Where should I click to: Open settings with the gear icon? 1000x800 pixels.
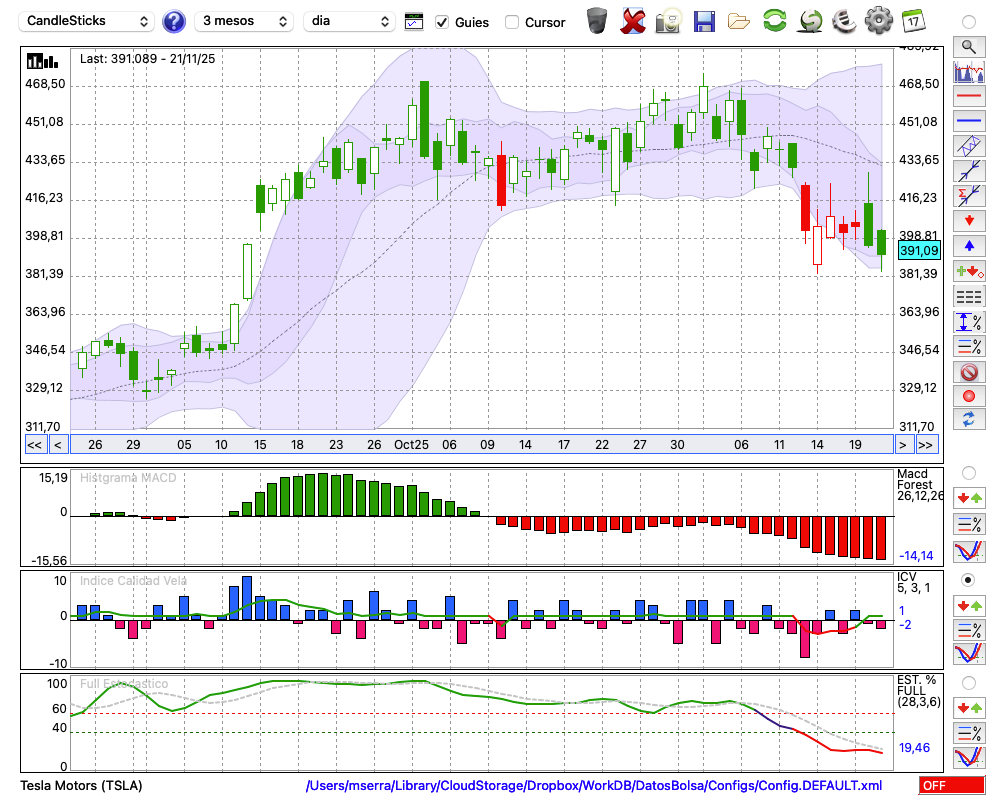(x=879, y=21)
